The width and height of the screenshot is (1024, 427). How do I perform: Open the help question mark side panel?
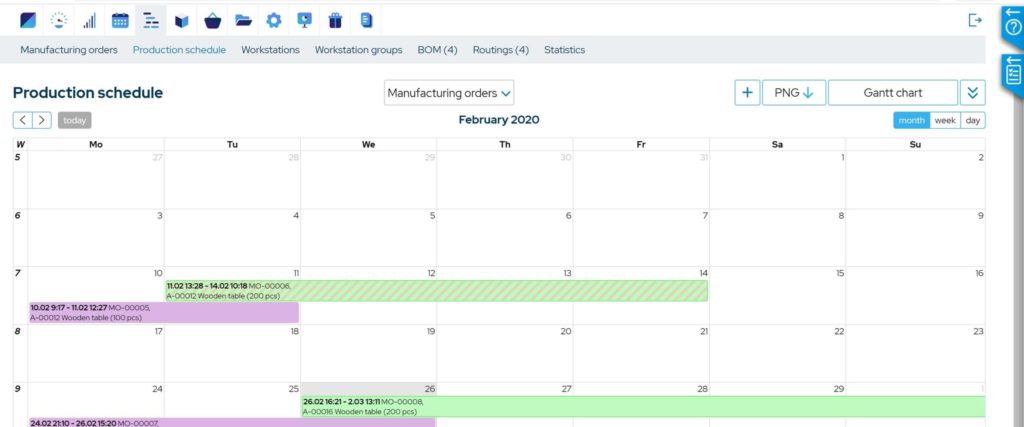[1014, 26]
